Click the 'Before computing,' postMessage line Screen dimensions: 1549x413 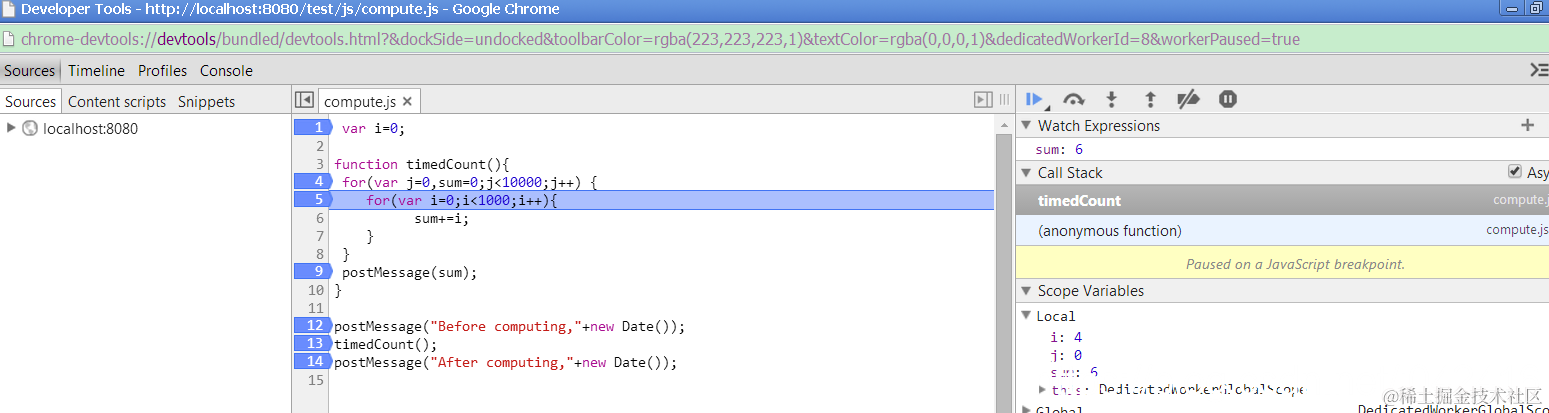coord(509,326)
